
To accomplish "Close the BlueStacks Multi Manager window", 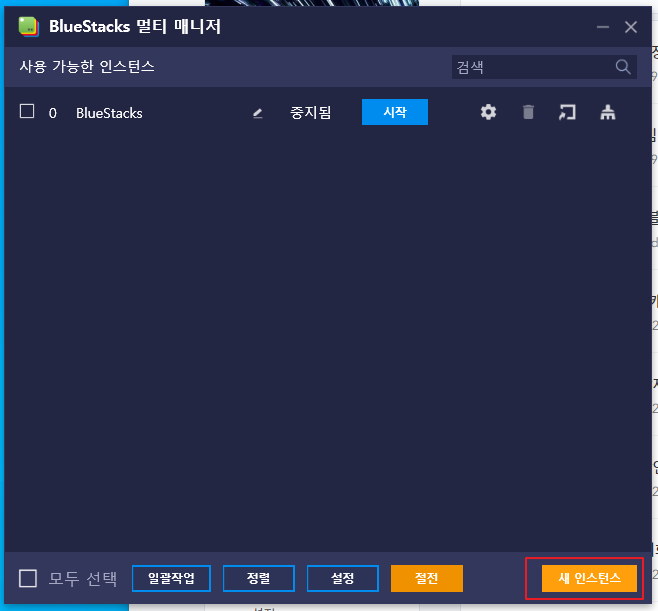I will 630,27.
